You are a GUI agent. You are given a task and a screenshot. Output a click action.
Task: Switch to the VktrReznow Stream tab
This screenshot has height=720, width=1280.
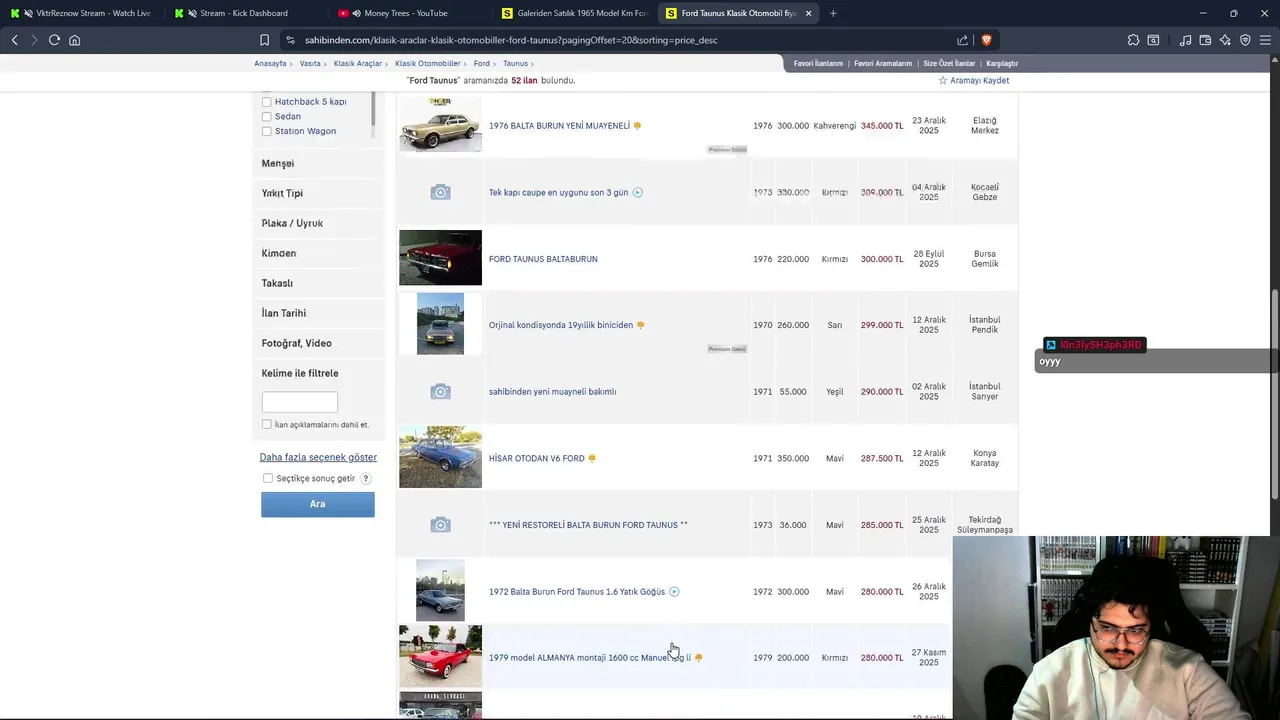click(x=83, y=13)
